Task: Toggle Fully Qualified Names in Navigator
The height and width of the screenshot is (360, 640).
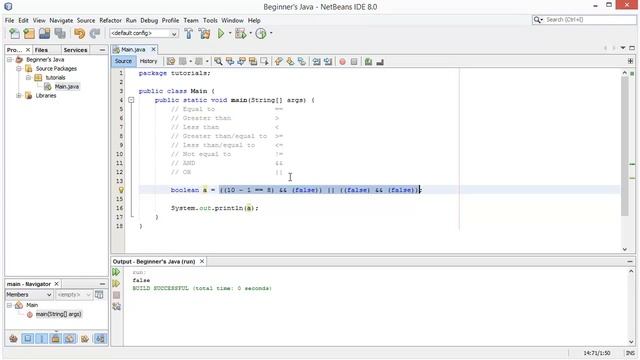Action: point(85,338)
